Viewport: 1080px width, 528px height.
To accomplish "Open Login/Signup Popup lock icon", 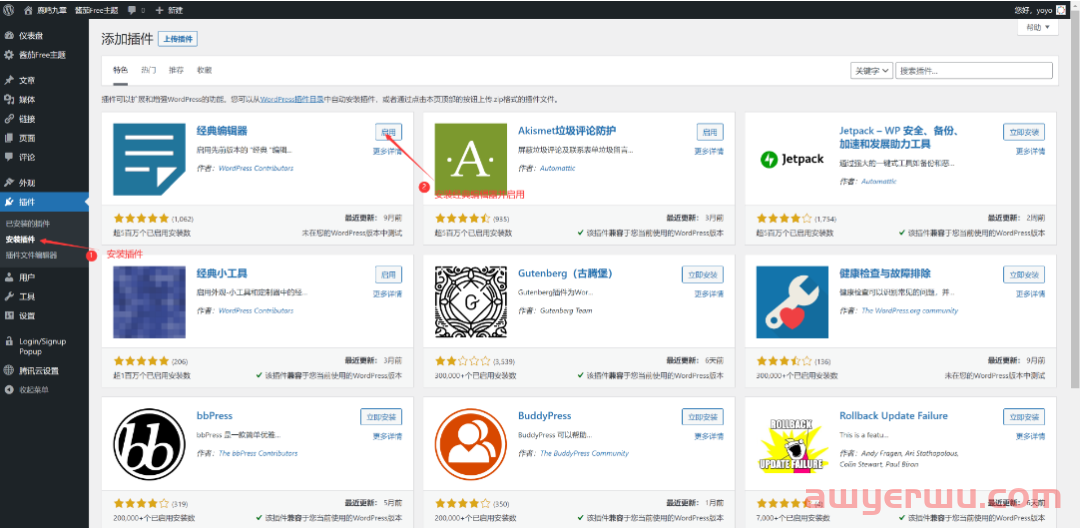I will (x=9, y=341).
